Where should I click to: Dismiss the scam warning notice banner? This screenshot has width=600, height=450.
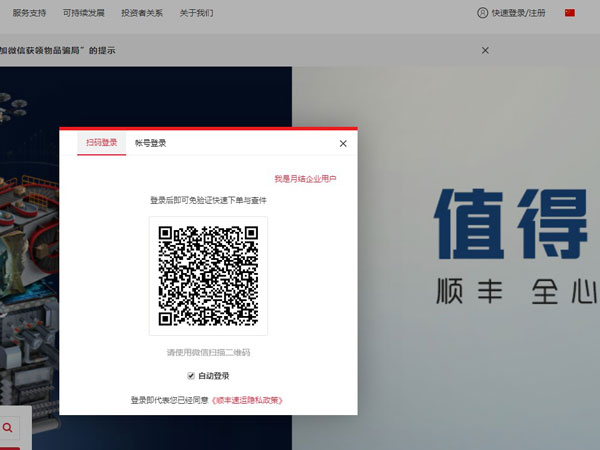485,50
